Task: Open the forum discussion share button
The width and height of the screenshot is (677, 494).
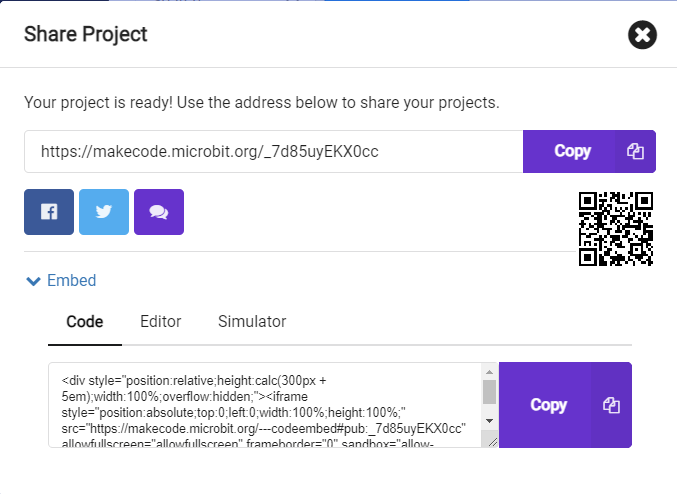Action: tap(159, 212)
